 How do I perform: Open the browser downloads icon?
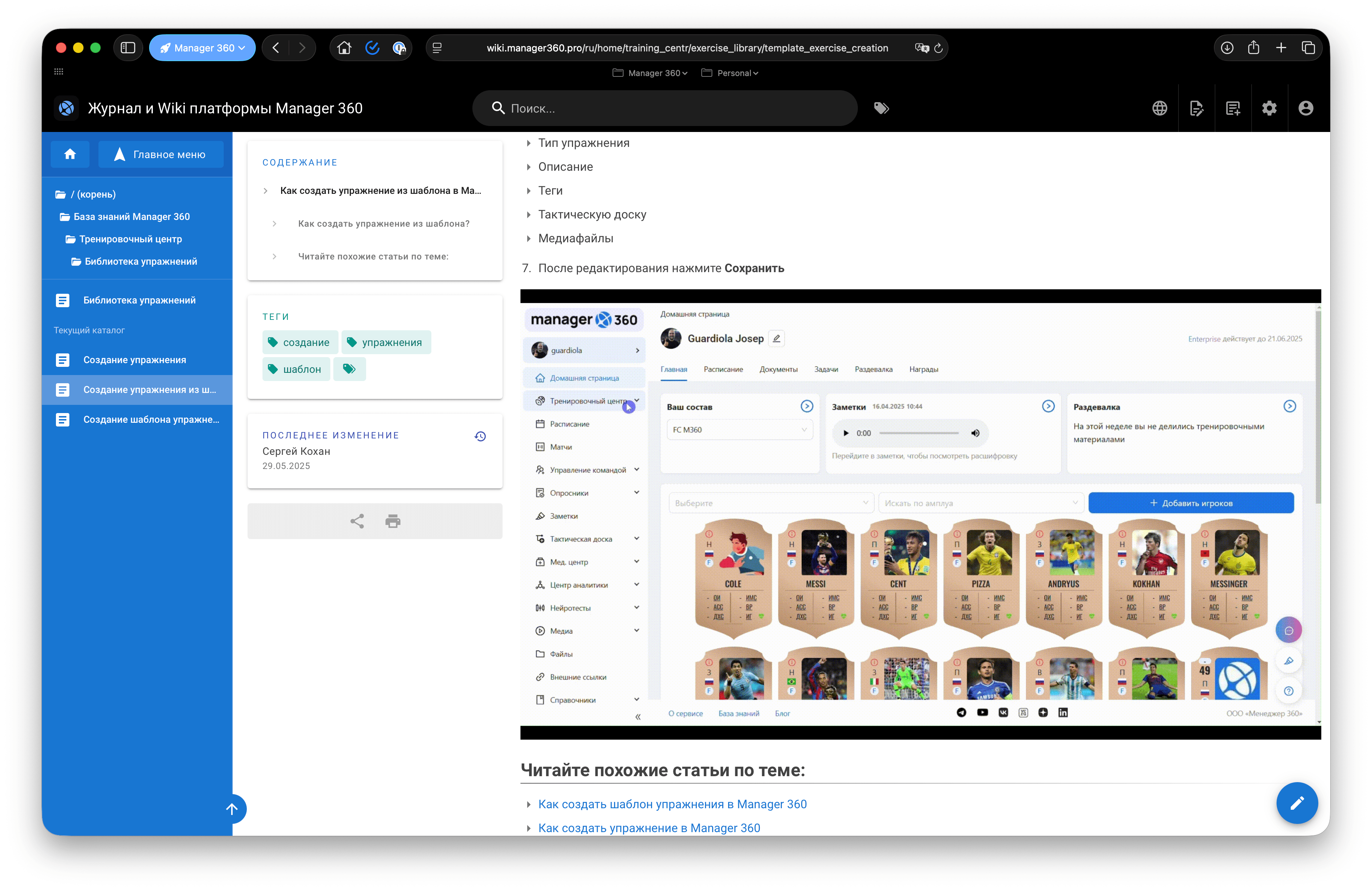coord(1227,48)
